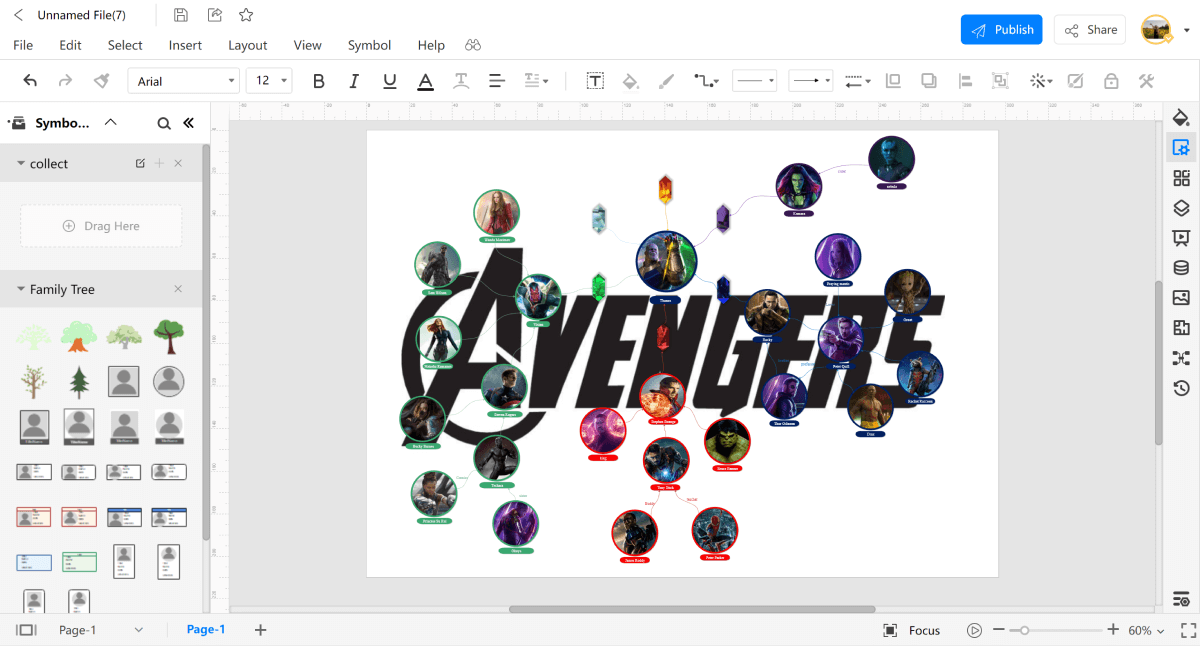Screen dimensions: 1200x646
Task: Click the Drag Here drop area
Action: pos(101,226)
